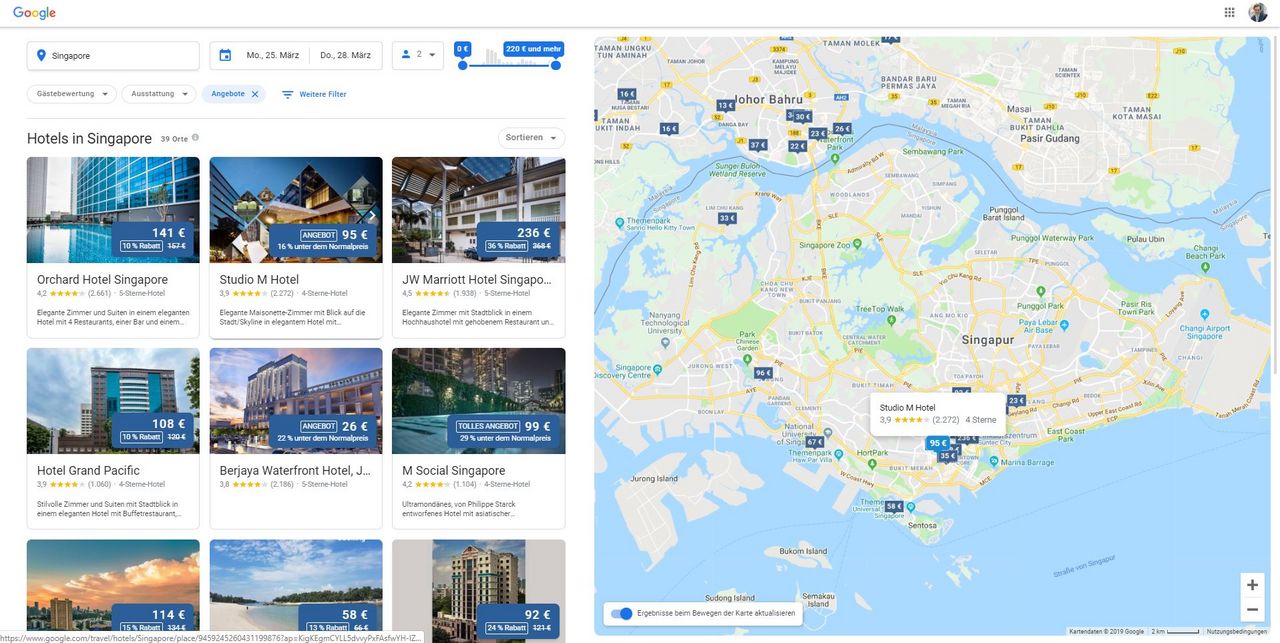Select the 58 € price marker on map
The width and height of the screenshot is (1280, 643).
tap(894, 507)
